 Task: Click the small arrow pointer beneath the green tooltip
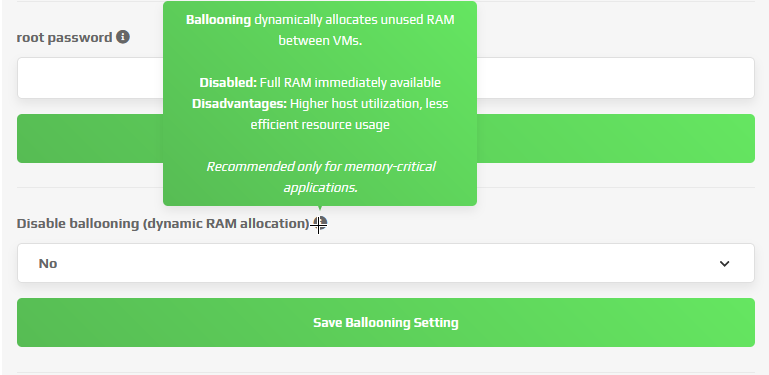click(x=320, y=208)
